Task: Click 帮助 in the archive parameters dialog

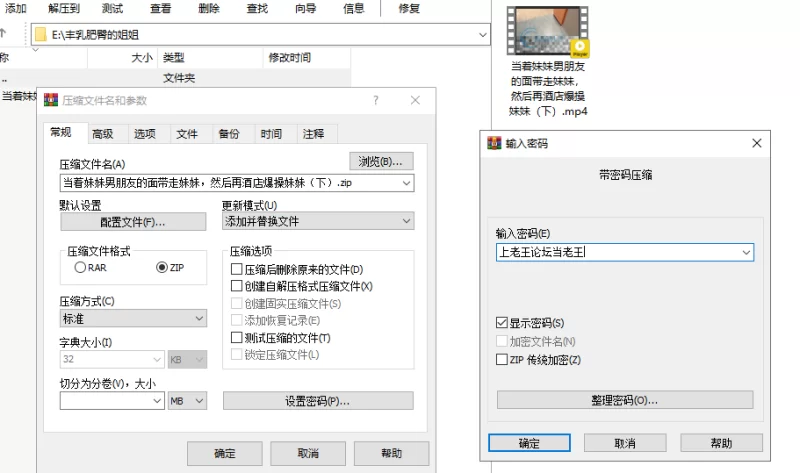Action: (391, 453)
